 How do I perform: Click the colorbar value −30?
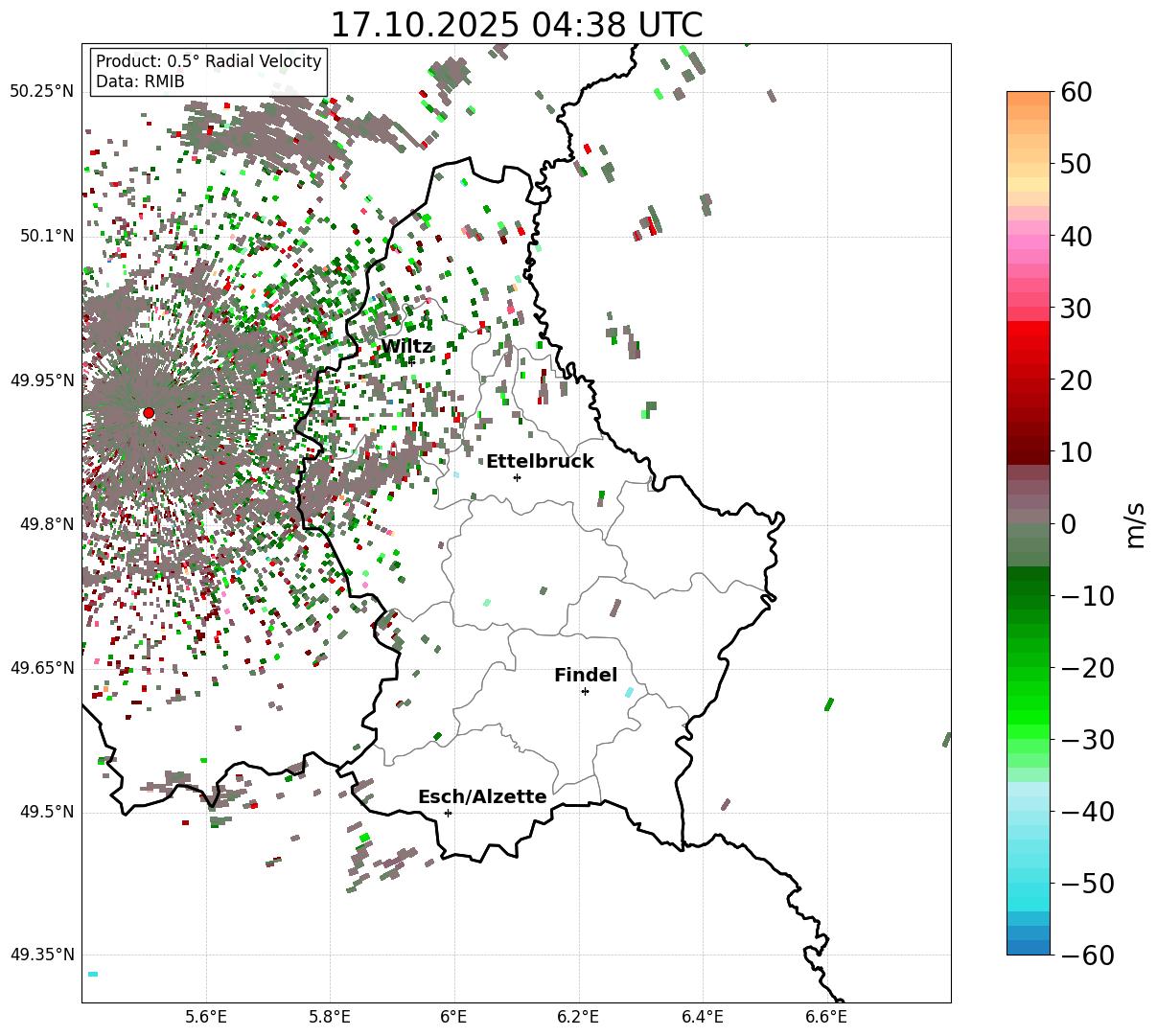(x=1088, y=739)
